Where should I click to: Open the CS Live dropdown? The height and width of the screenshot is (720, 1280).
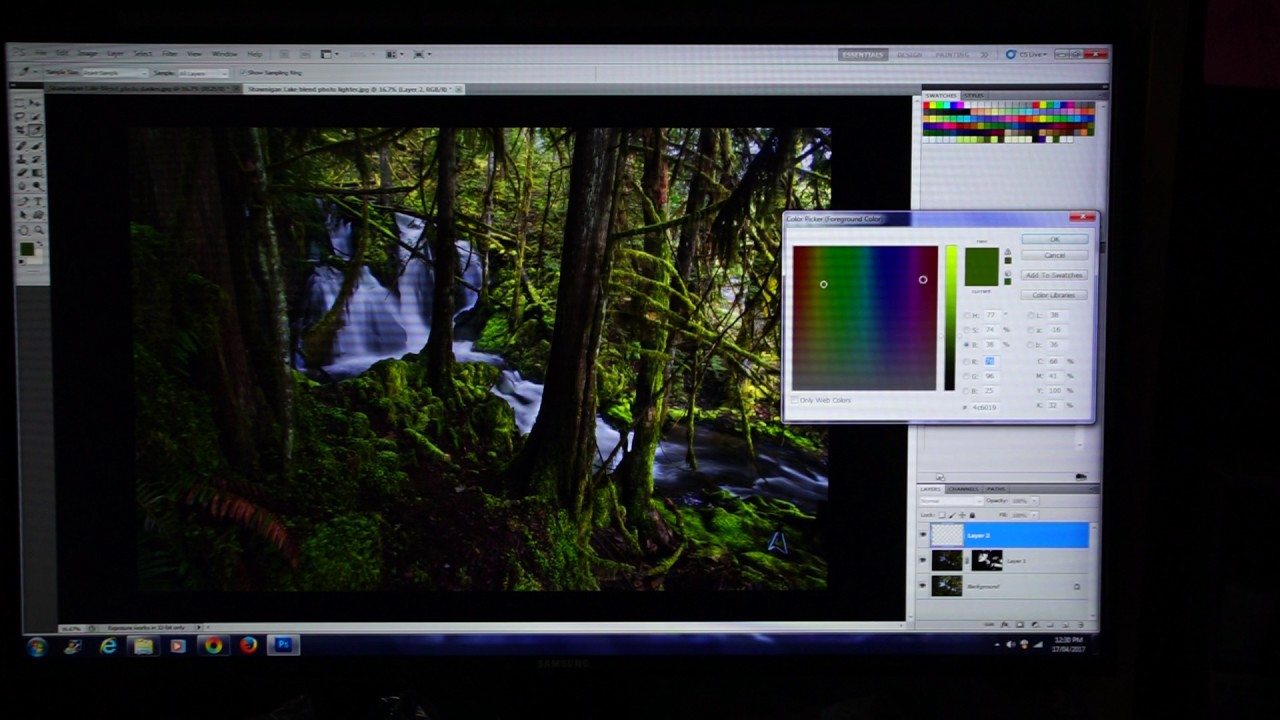pos(1027,55)
